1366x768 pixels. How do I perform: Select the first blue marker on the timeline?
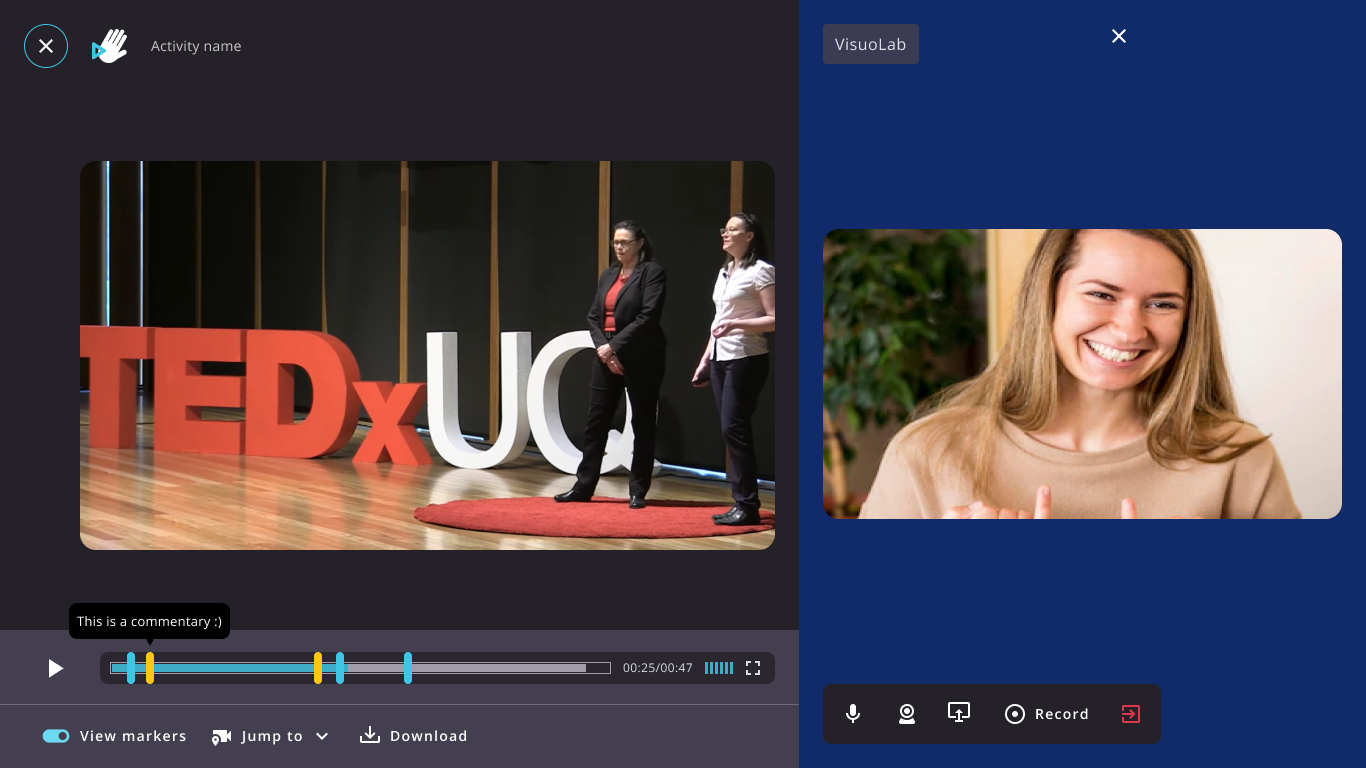coord(131,668)
